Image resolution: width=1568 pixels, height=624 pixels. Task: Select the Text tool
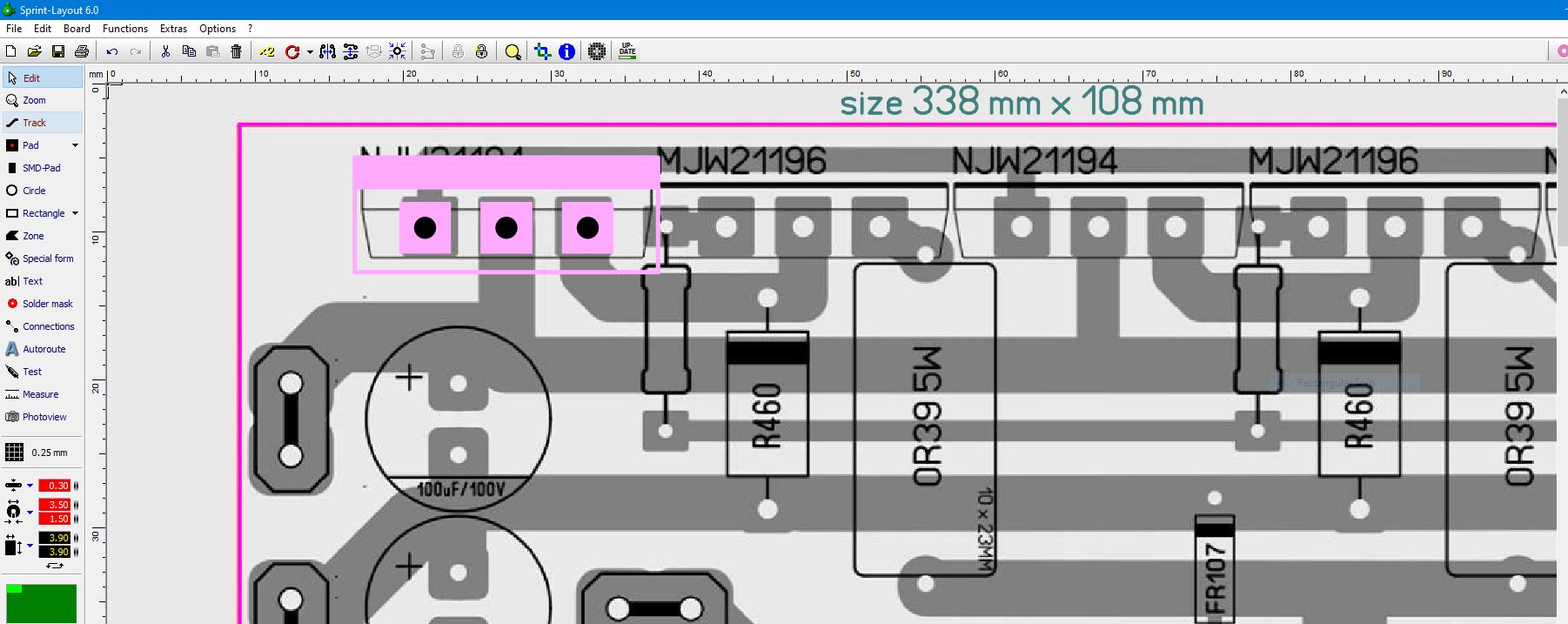coord(43,281)
